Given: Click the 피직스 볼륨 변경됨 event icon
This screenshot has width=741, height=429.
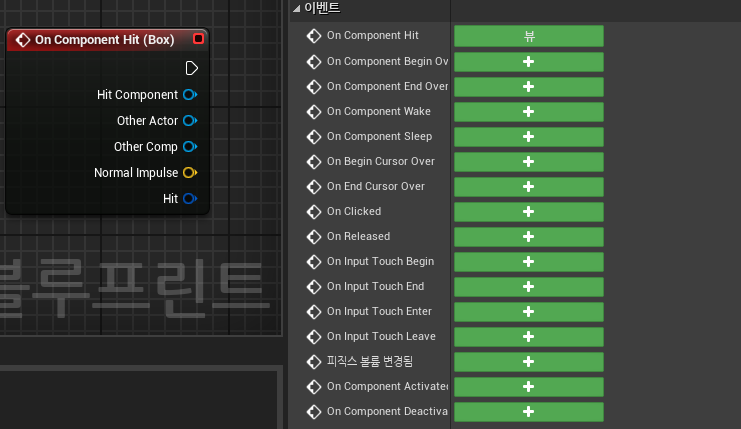Looking at the screenshot, I should [x=314, y=362].
